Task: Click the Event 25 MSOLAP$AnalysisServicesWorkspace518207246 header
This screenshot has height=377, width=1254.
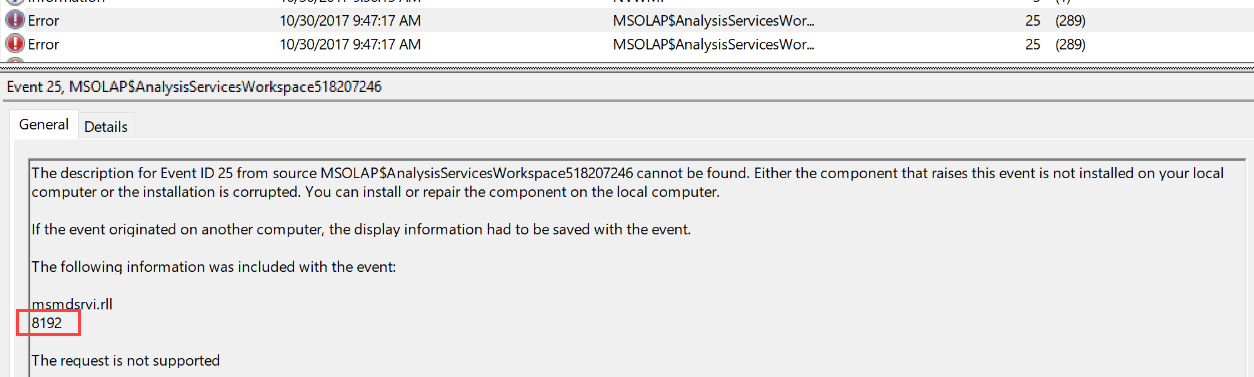Action: pyautogui.click(x=194, y=87)
